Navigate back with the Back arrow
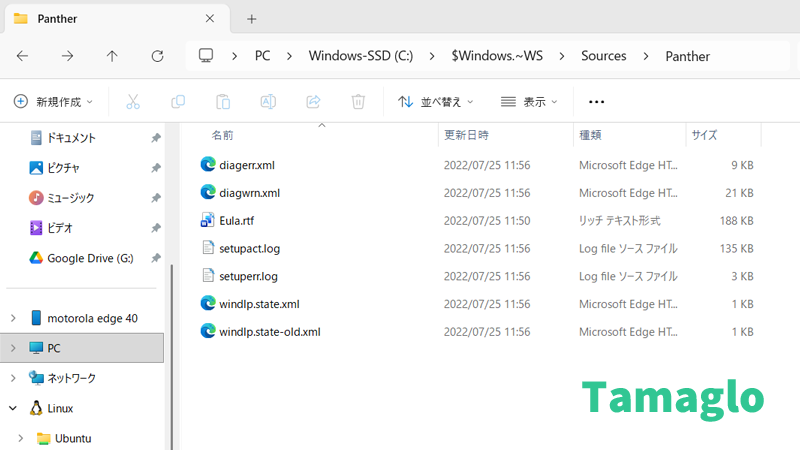Viewport: 800px width, 450px height. click(23, 56)
